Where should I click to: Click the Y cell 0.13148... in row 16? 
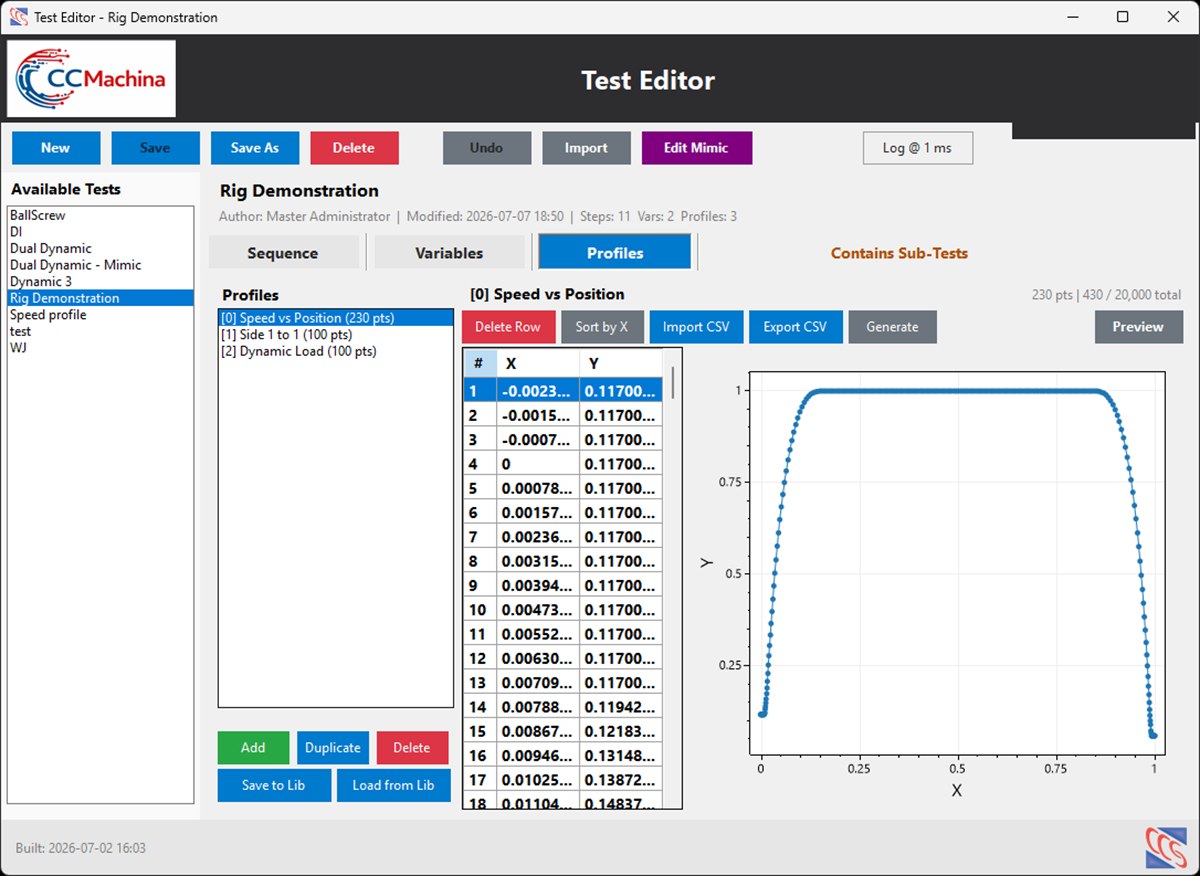point(620,756)
